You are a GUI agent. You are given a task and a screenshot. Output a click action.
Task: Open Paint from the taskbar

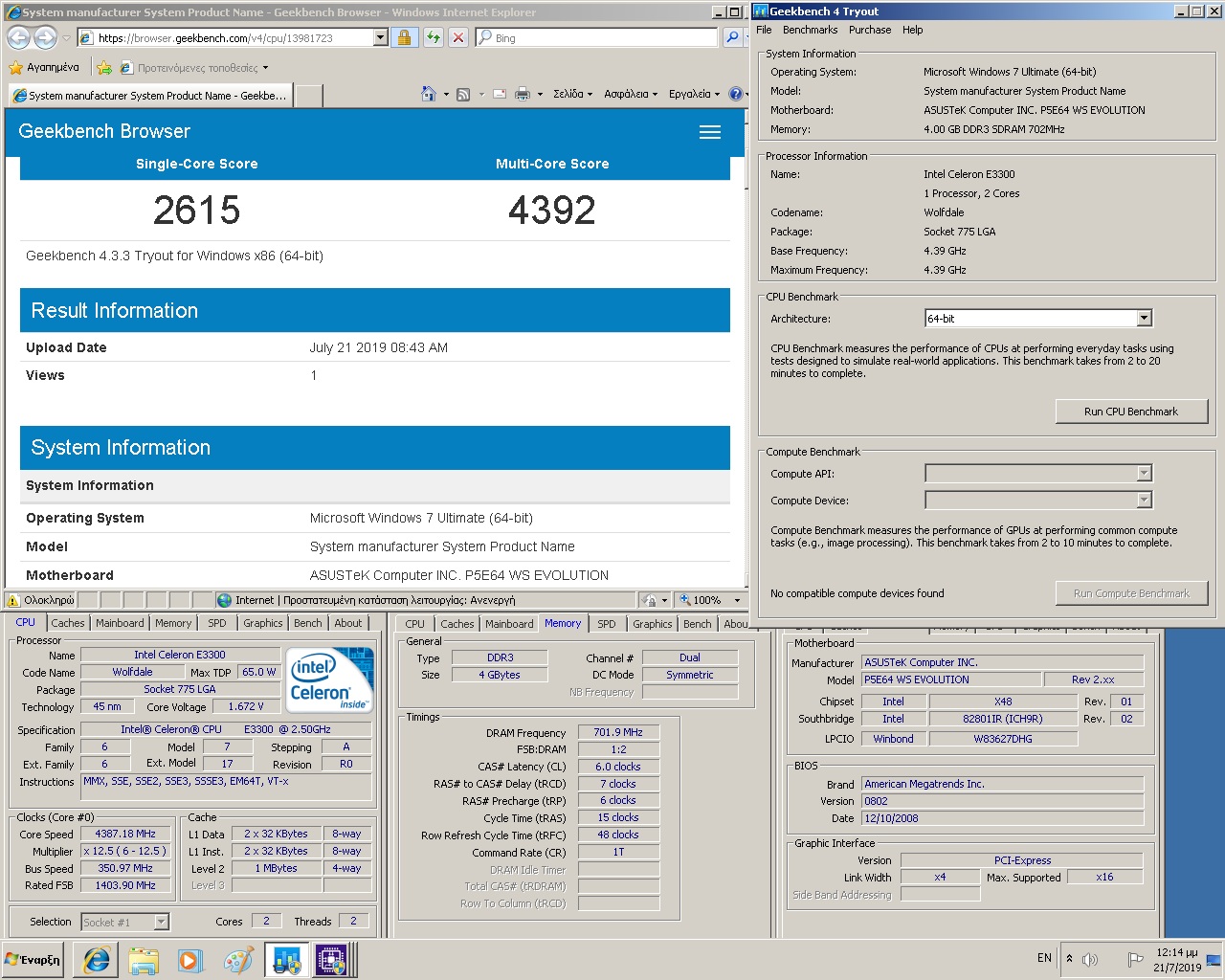pos(237,960)
